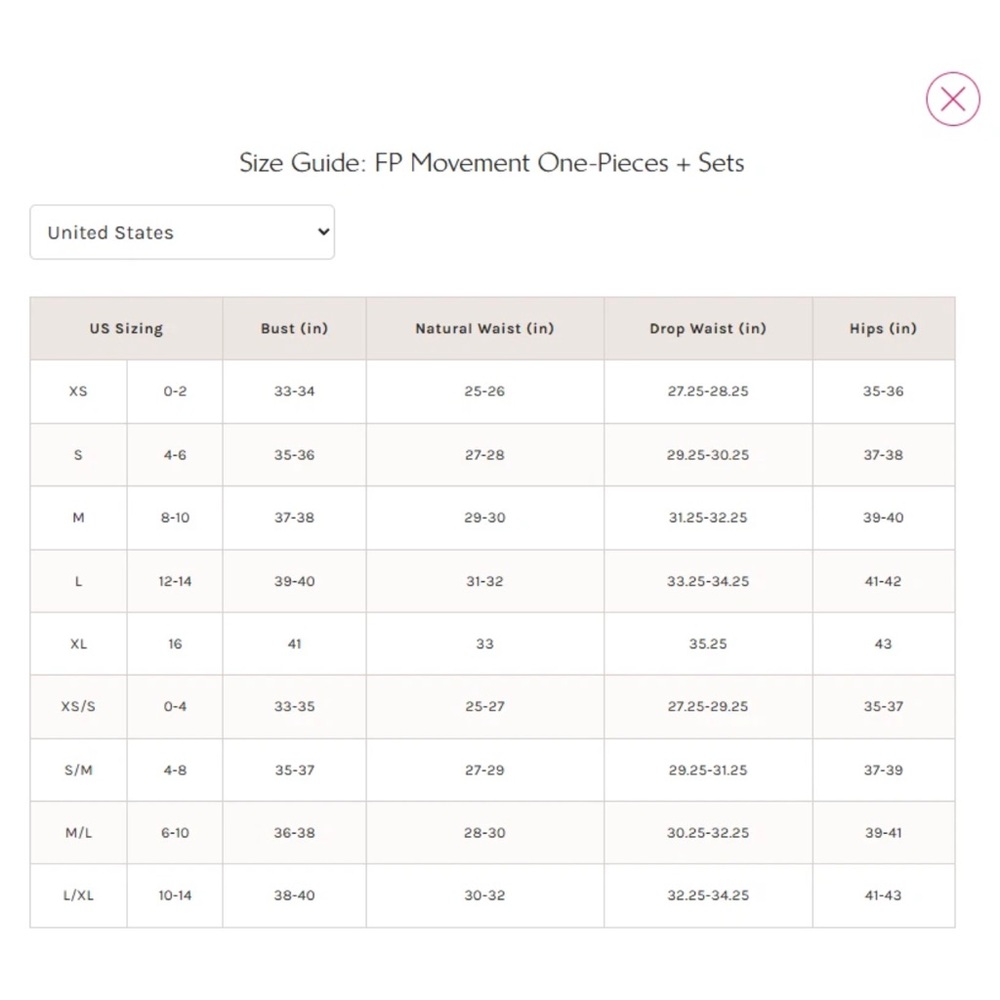The image size is (1000, 1000).
Task: Click the Size Guide title text
Action: click(492, 163)
